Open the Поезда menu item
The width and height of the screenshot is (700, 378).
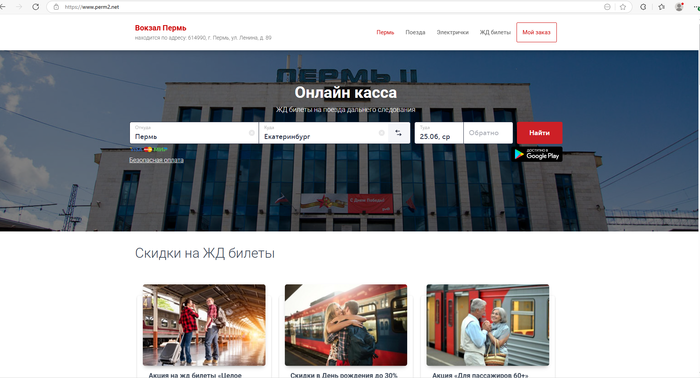point(415,32)
